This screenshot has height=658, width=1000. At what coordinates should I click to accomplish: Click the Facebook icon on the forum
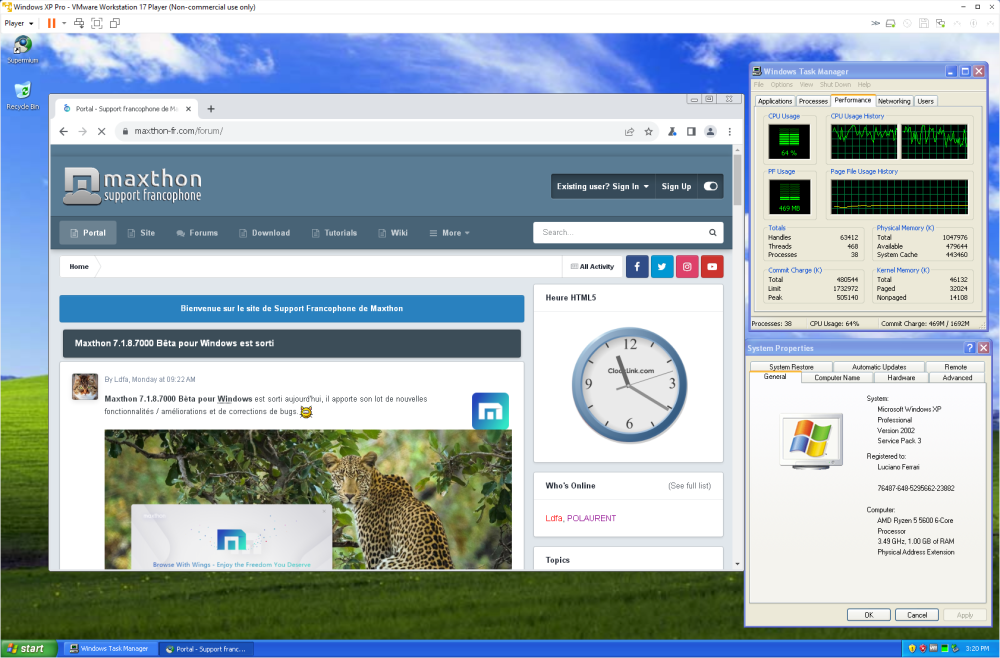click(x=637, y=267)
